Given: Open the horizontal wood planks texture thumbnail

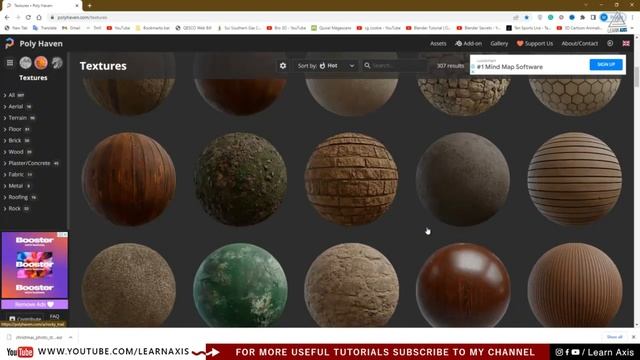Looking at the screenshot, I should click(575, 179).
